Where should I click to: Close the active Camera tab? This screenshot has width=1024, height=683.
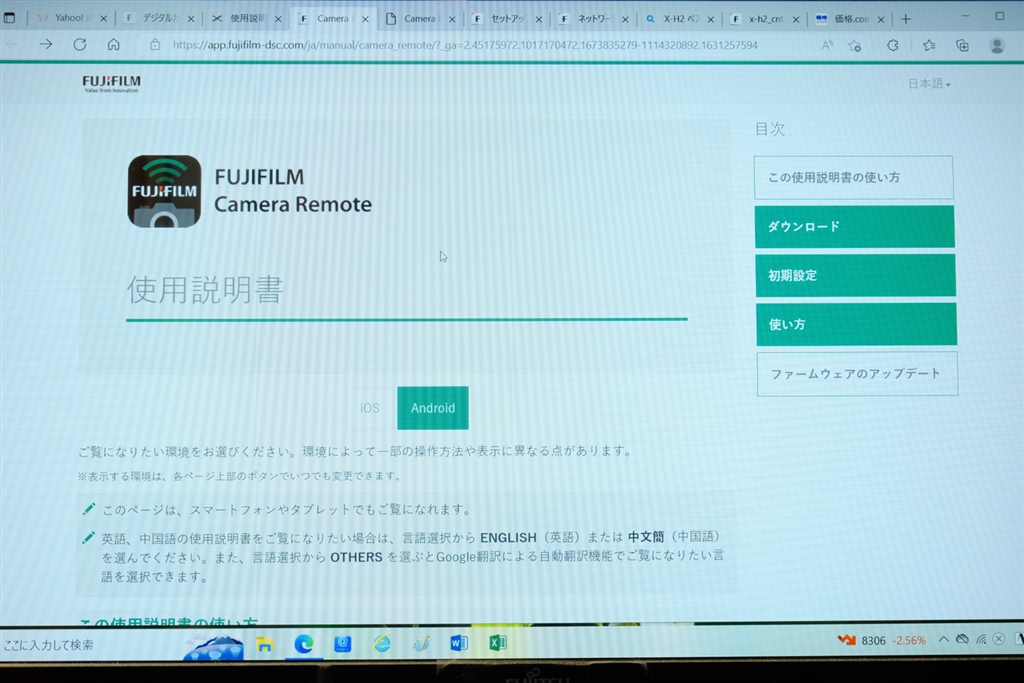point(365,19)
